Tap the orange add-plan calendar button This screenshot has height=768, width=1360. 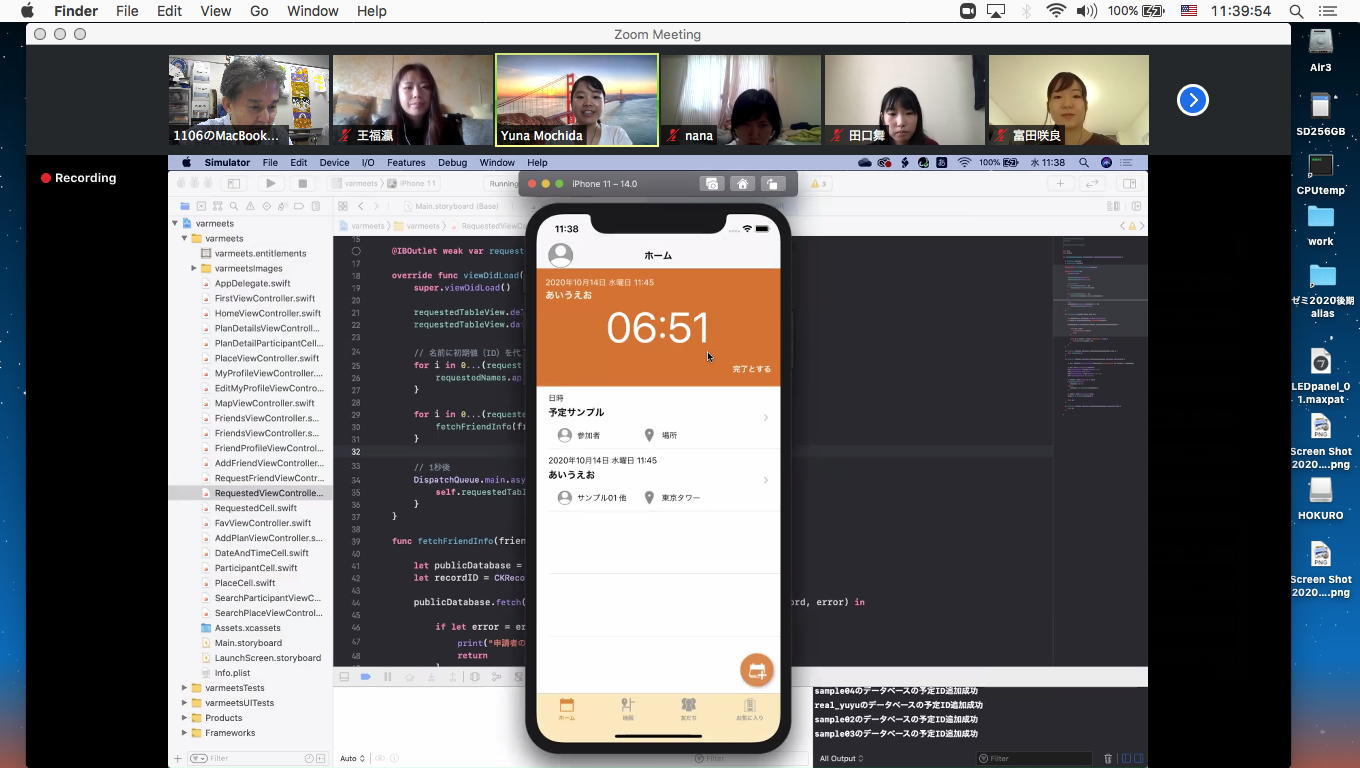pos(757,670)
